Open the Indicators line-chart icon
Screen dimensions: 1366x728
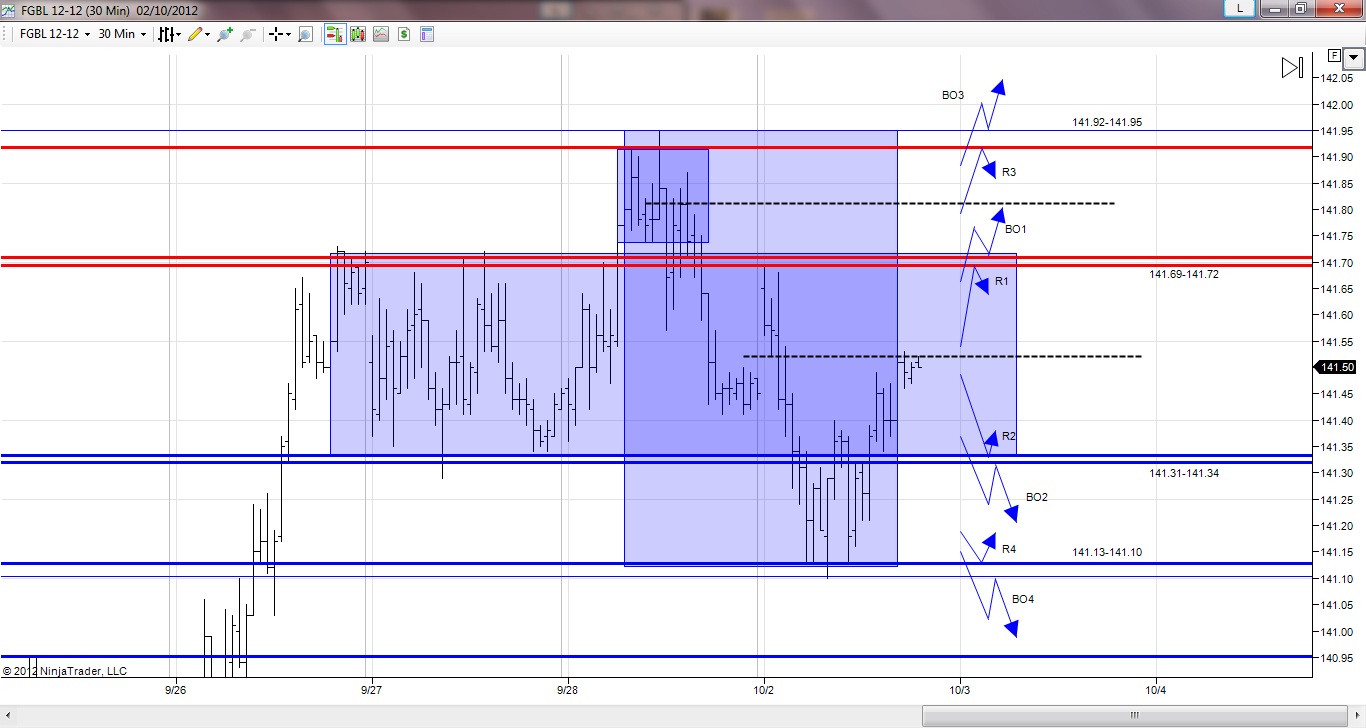coord(380,34)
